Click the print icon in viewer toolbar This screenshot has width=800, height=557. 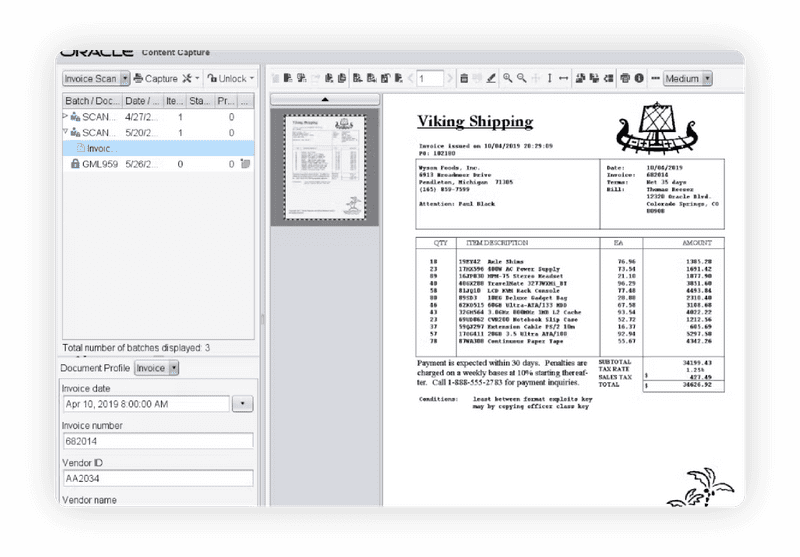624,79
